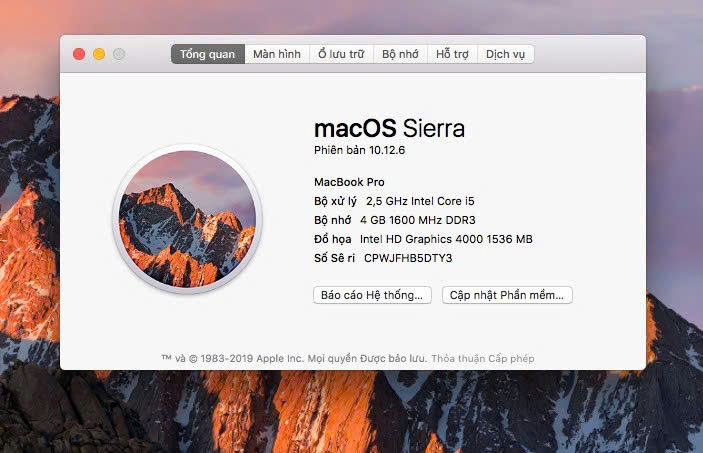Switch to the Màn hình tab
This screenshot has width=703, height=453.
pos(277,54)
